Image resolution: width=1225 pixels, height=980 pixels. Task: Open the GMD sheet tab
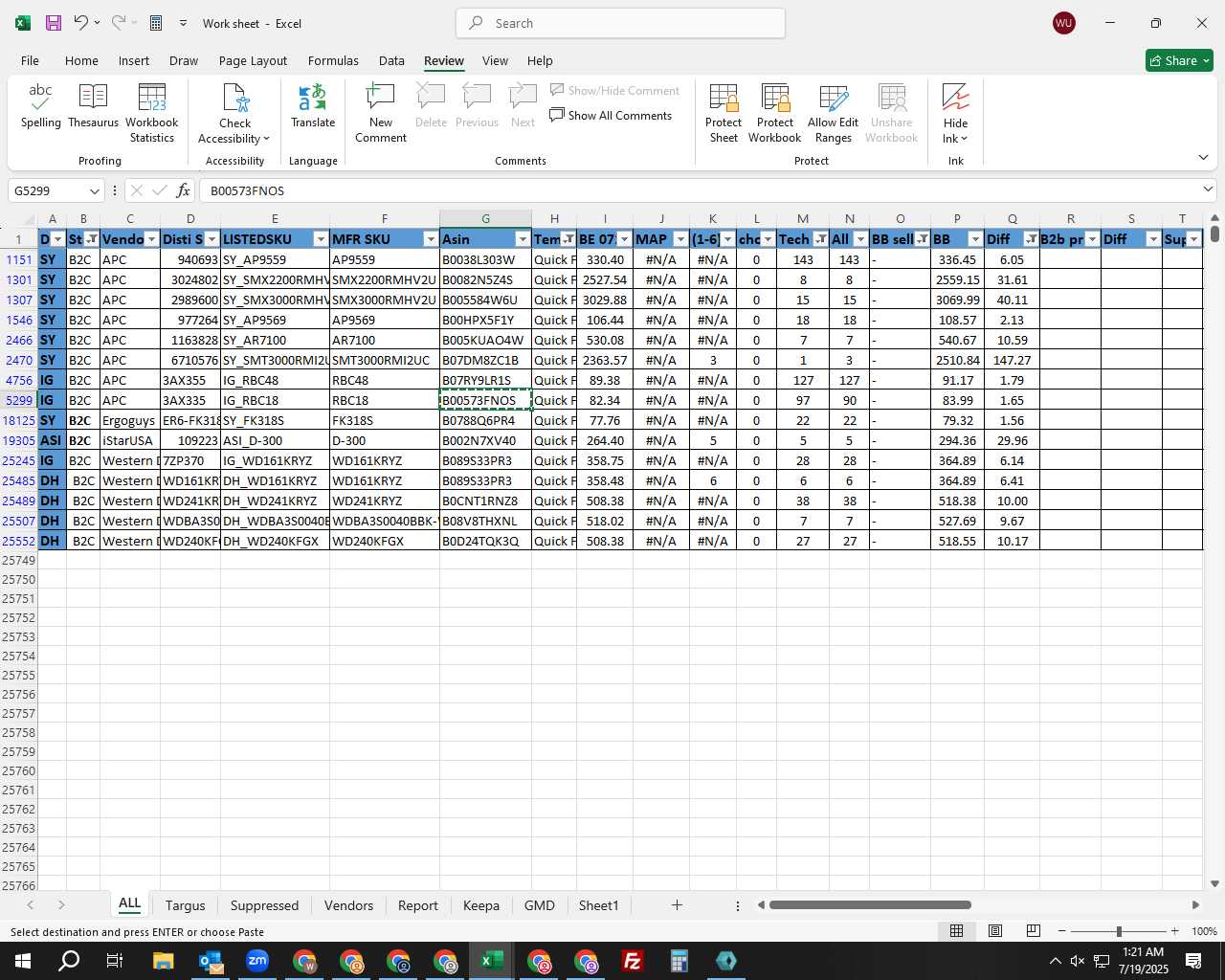click(x=539, y=905)
